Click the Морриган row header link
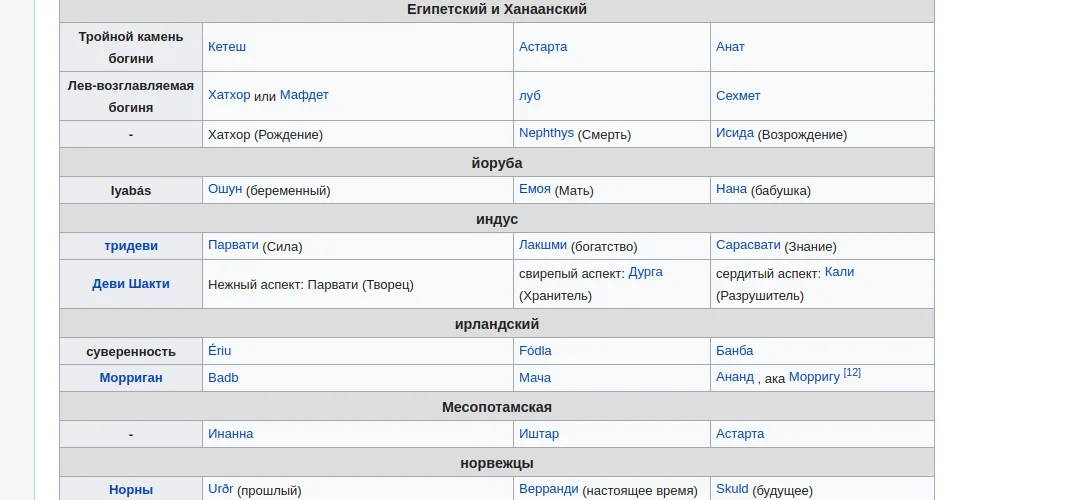 point(131,378)
